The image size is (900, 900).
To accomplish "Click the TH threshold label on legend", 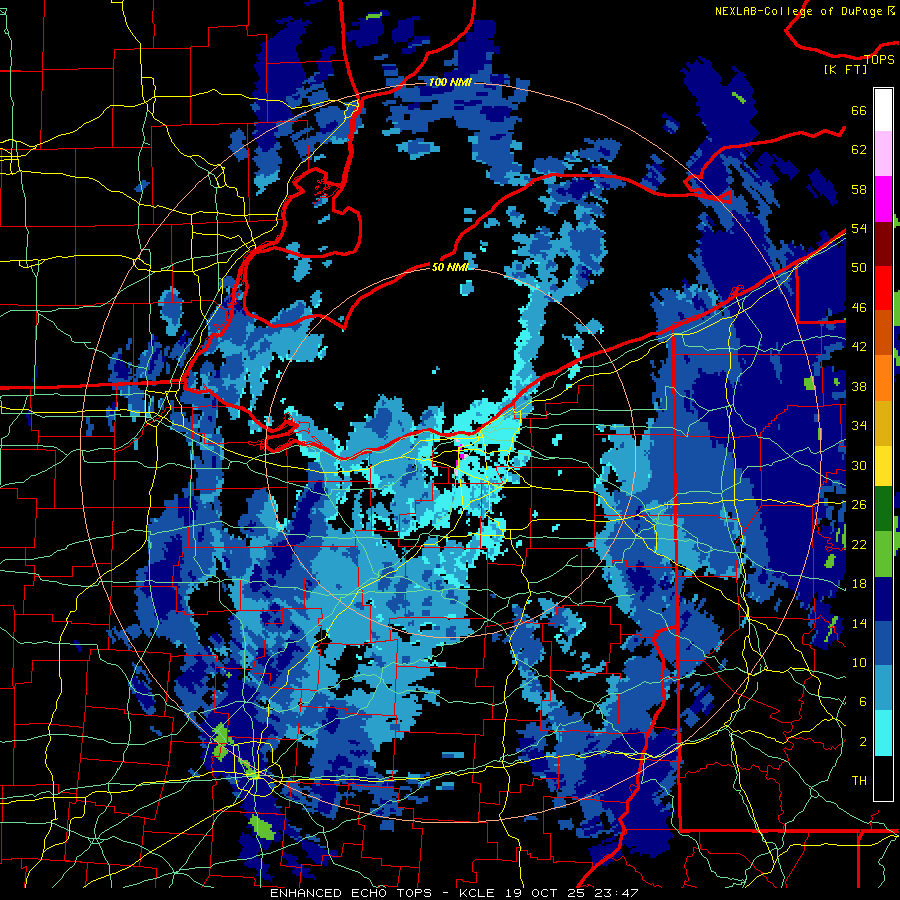I will click(859, 781).
